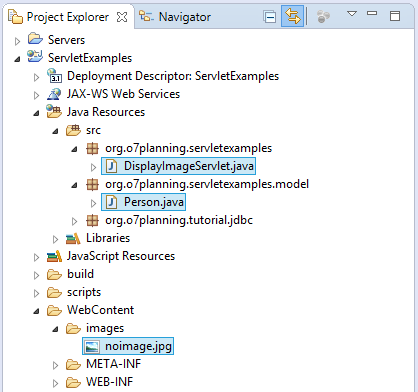Expand the Deployment Descriptor node
Viewport: 418px width, 392px height.
(x=36, y=77)
